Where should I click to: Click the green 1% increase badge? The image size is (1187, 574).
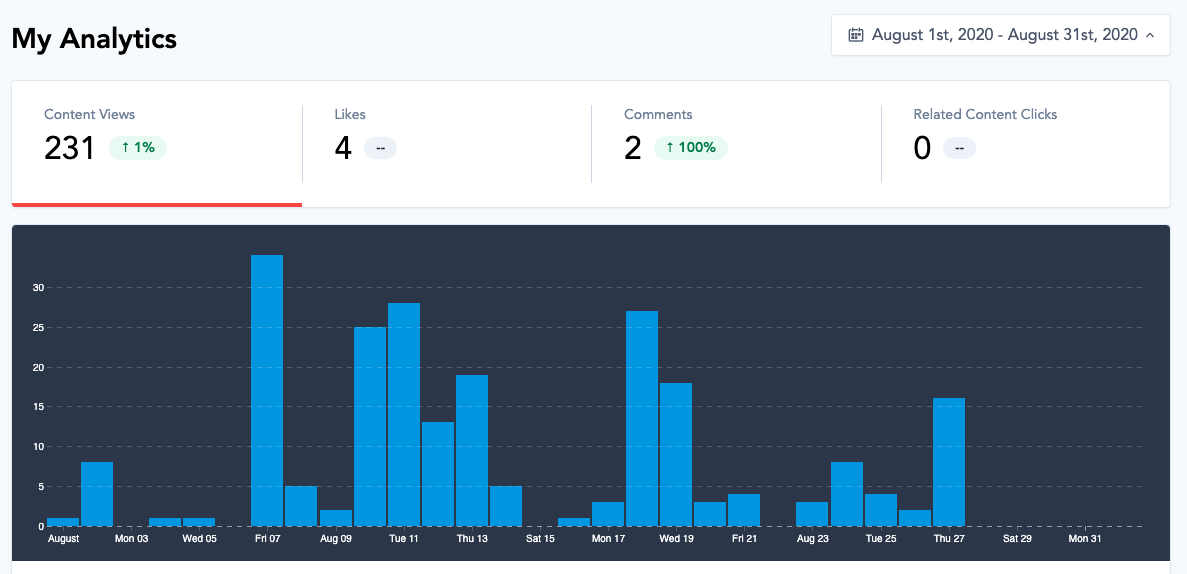pyautogui.click(x=138, y=148)
